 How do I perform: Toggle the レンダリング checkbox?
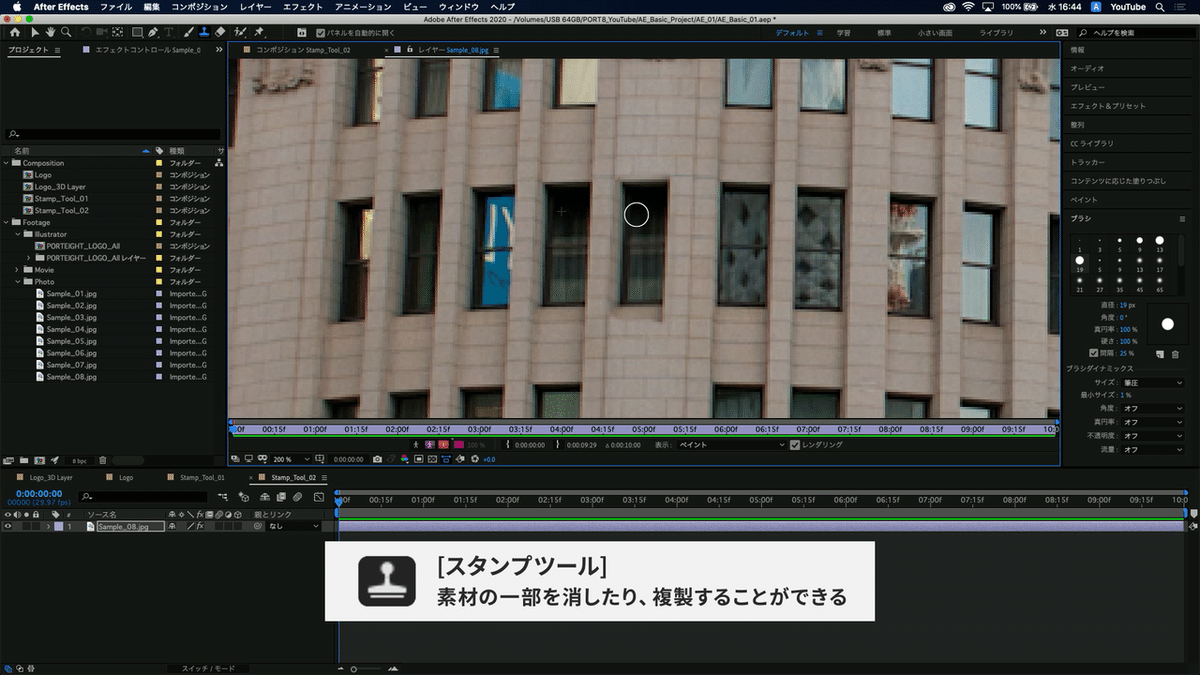[793, 446]
